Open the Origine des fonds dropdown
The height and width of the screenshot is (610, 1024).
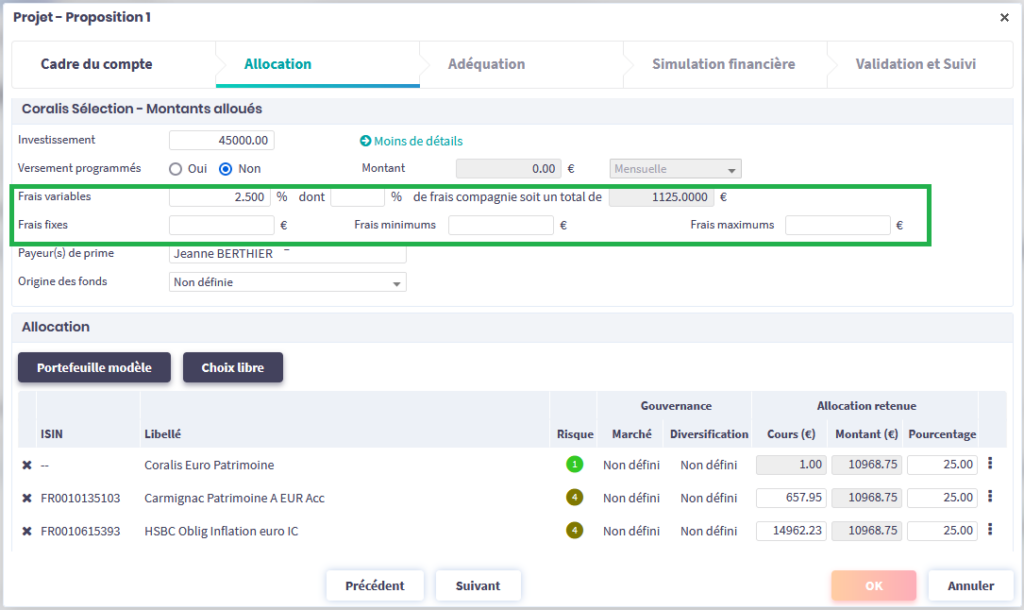coord(288,283)
